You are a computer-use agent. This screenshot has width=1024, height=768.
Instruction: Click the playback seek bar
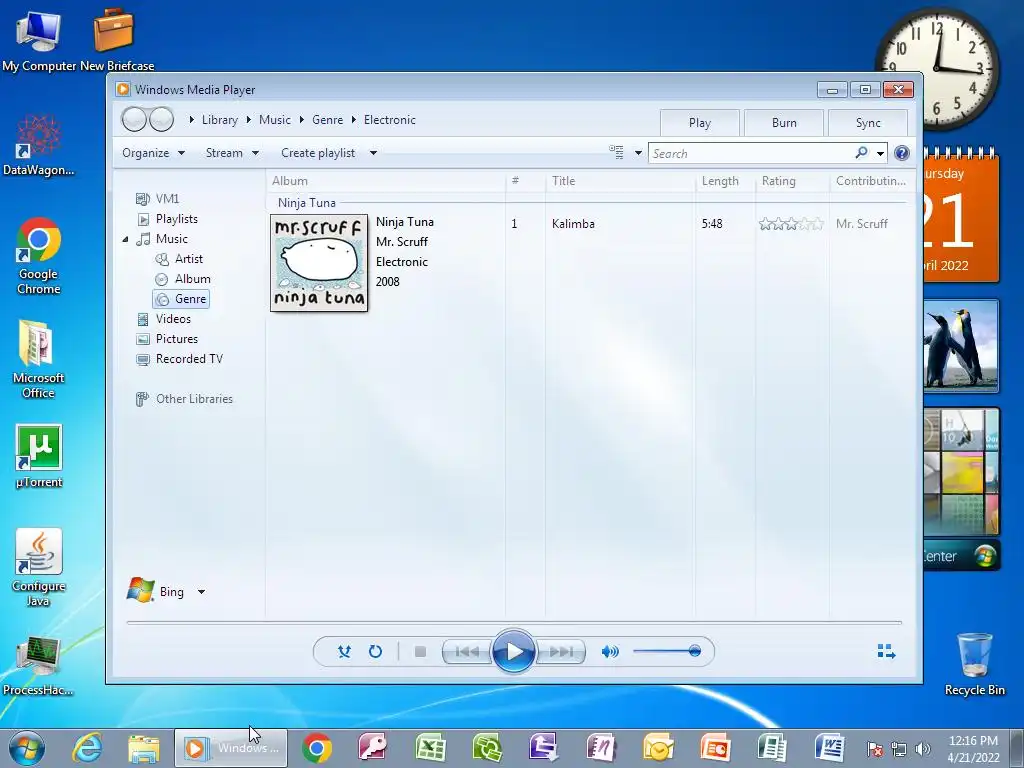point(514,623)
